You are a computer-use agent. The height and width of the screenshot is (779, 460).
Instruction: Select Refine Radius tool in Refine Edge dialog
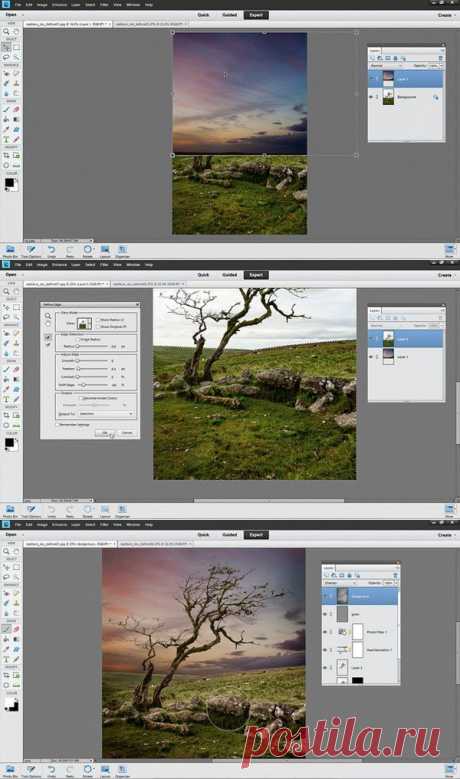48,337
